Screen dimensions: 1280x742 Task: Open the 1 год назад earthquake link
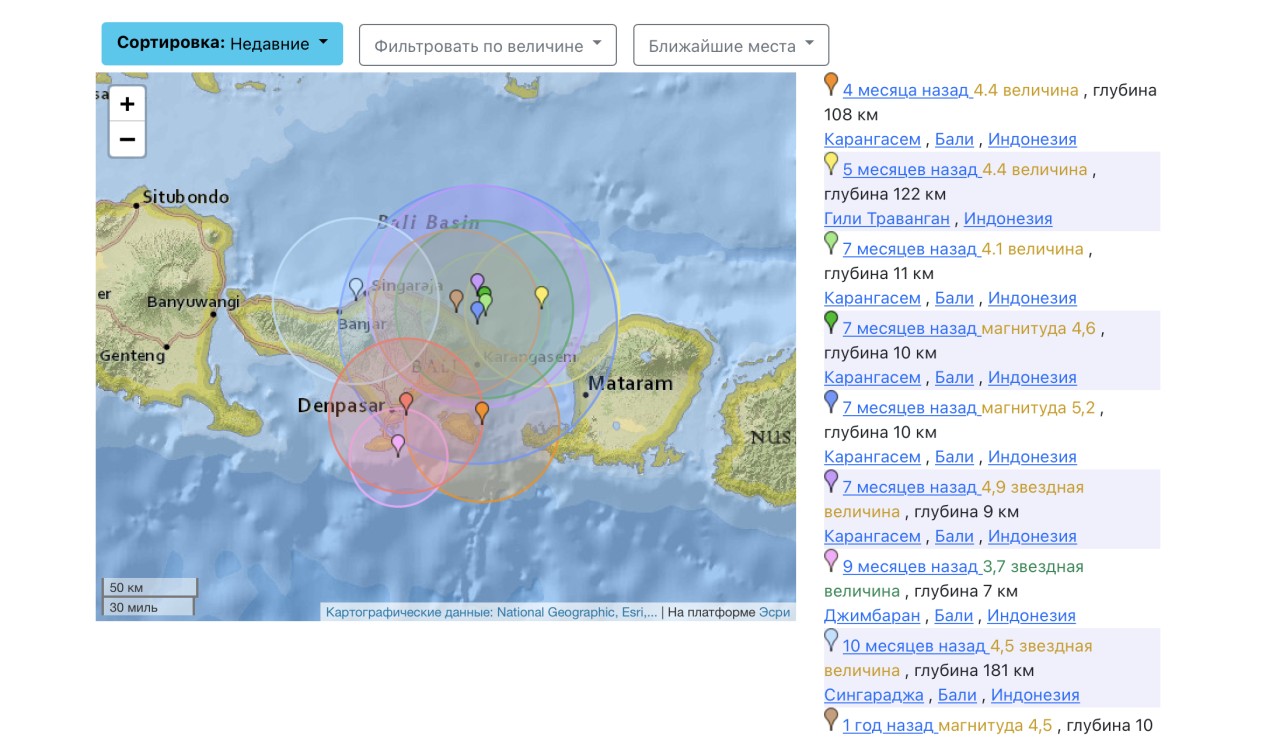888,725
